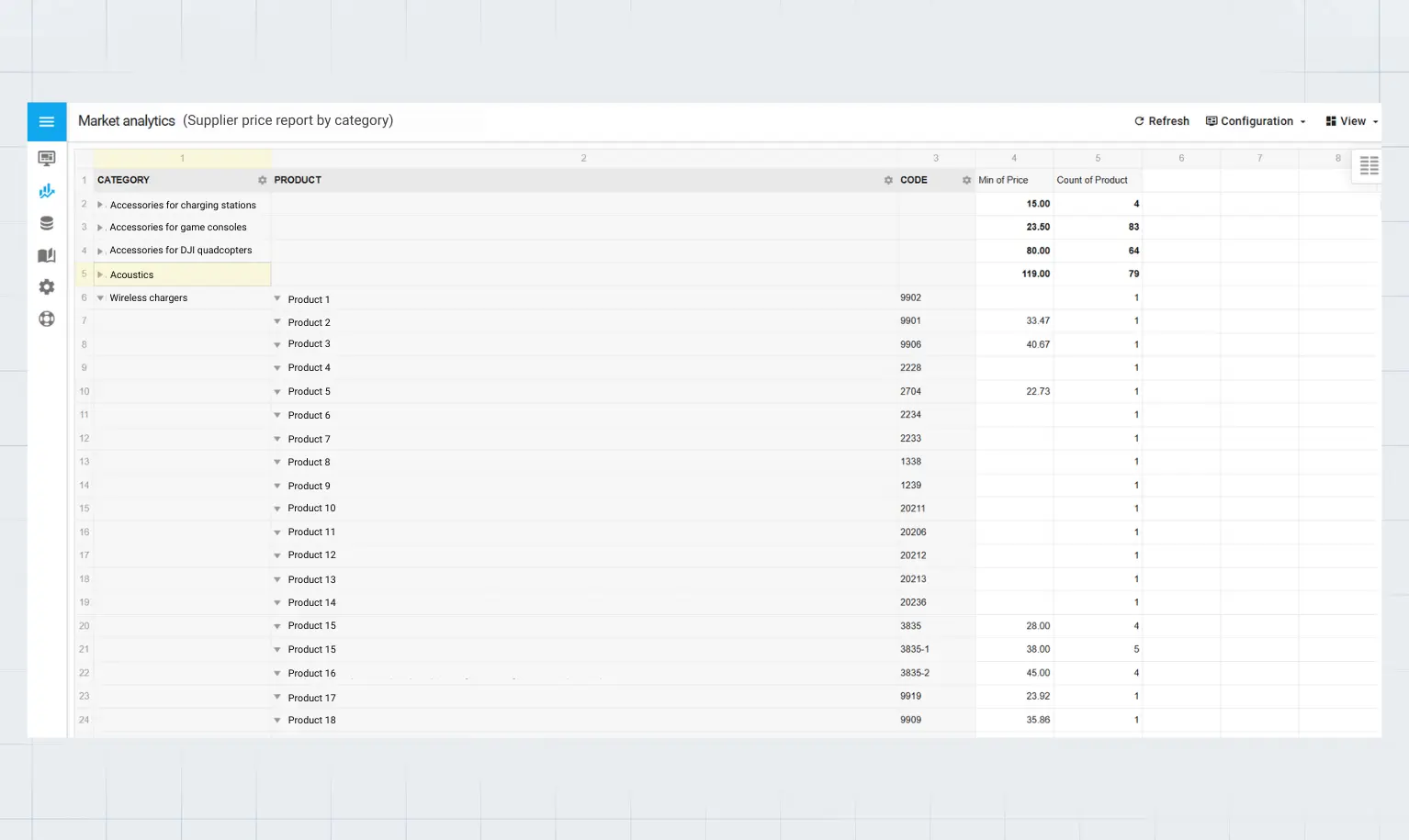This screenshot has width=1409, height=840.
Task: Open the hamburger menu in sidebar
Action: pyautogui.click(x=47, y=122)
